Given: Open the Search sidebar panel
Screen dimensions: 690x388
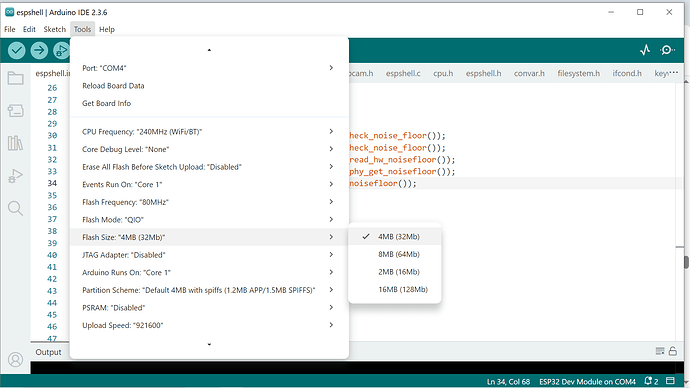Looking at the screenshot, I should (x=15, y=208).
